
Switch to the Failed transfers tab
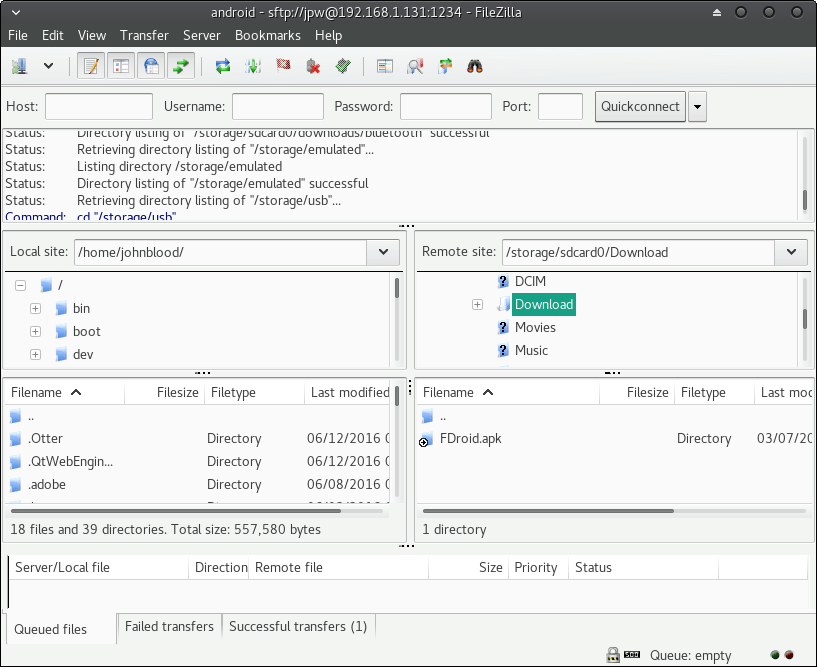[x=169, y=627]
